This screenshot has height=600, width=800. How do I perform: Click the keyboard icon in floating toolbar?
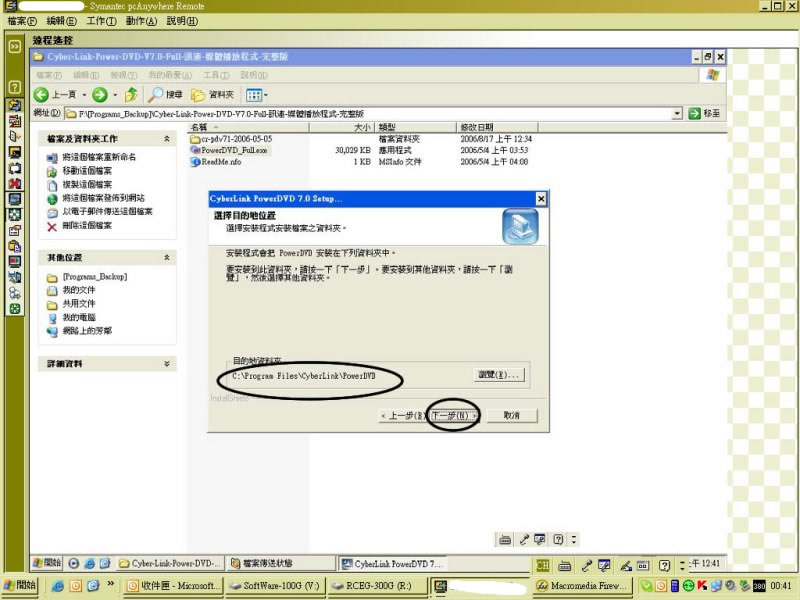[505, 539]
